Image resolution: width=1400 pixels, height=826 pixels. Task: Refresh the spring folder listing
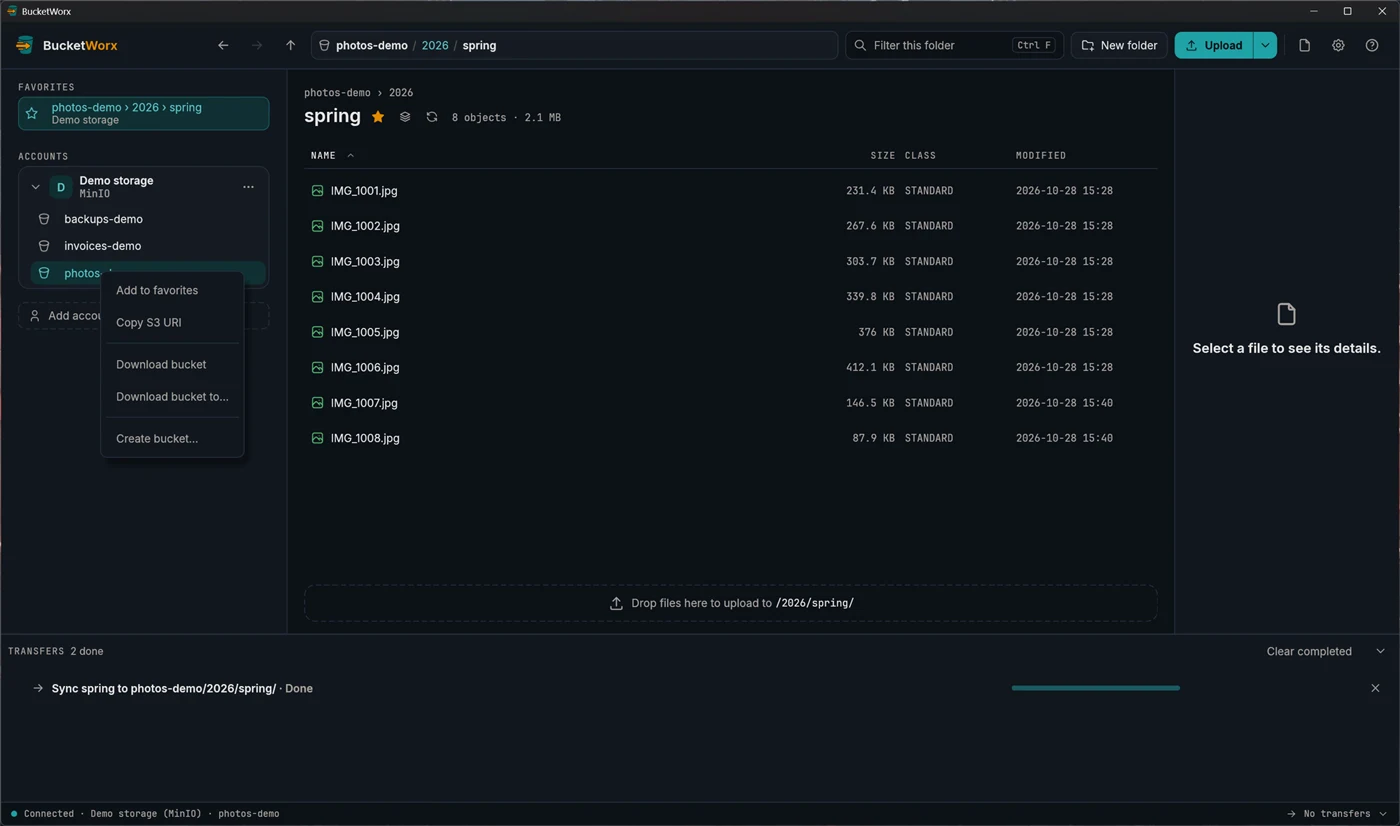pos(432,117)
